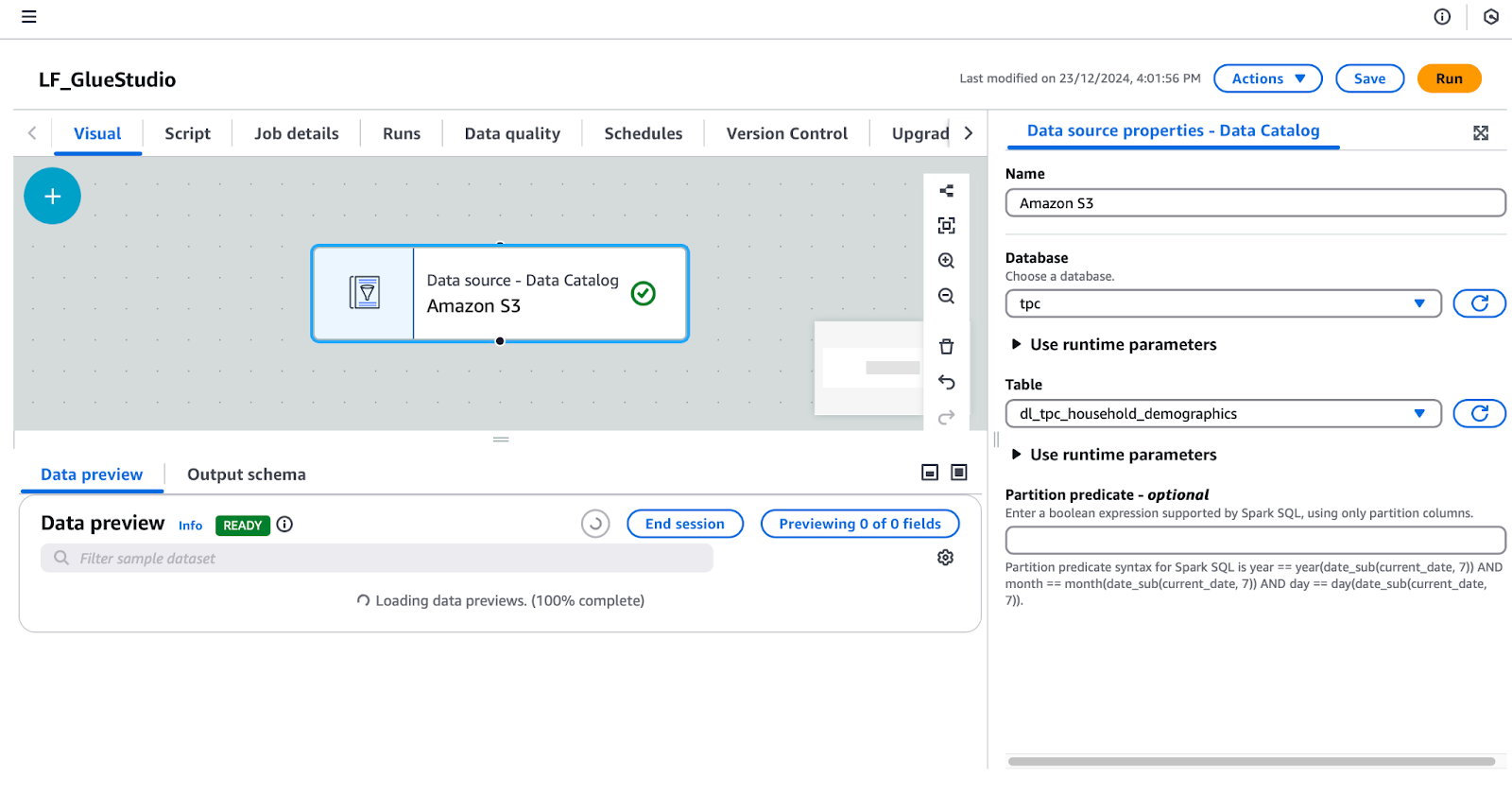The width and height of the screenshot is (1512, 794).
Task: Open the hexagon settings icon in top bar
Action: point(1491,16)
